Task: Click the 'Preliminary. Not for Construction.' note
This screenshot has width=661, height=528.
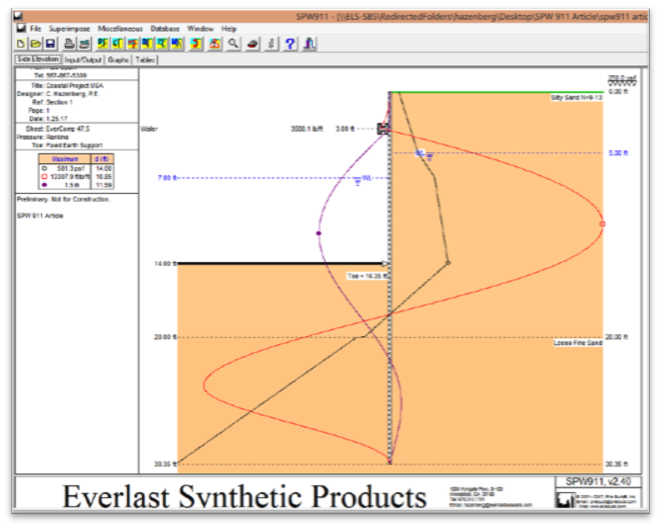Action: click(63, 199)
